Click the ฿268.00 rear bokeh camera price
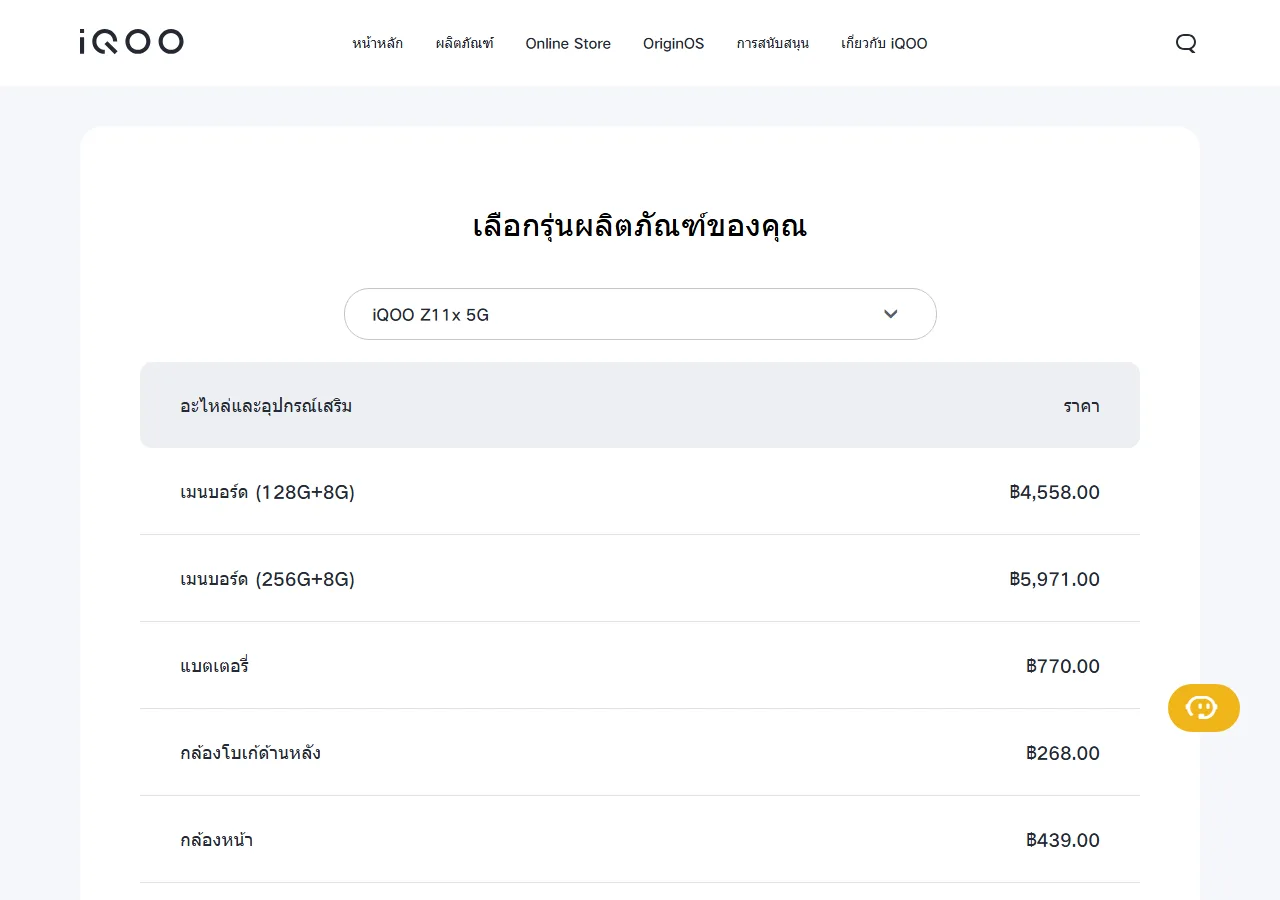The height and width of the screenshot is (900, 1280). (1063, 753)
